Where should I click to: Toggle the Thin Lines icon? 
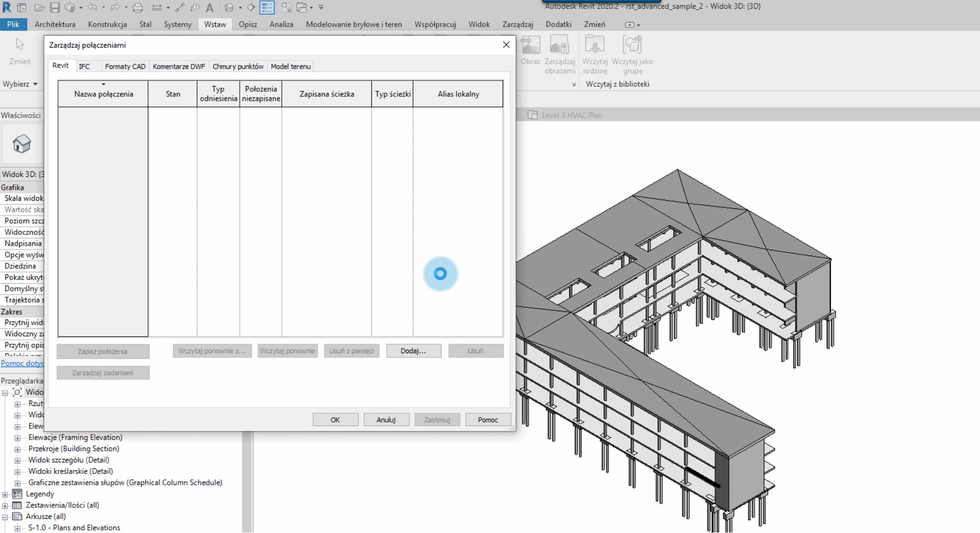(267, 7)
